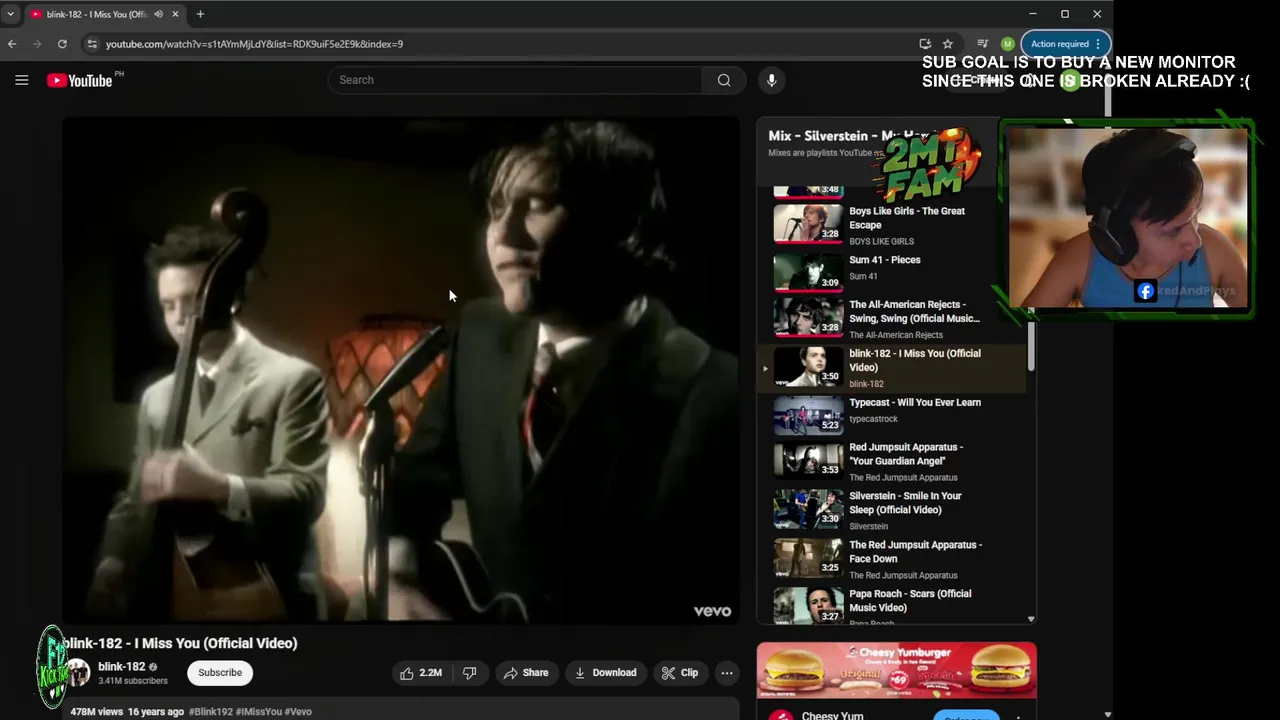Viewport: 1280px width, 720px height.
Task: Click the #Blink192 hashtag
Action: [210, 712]
